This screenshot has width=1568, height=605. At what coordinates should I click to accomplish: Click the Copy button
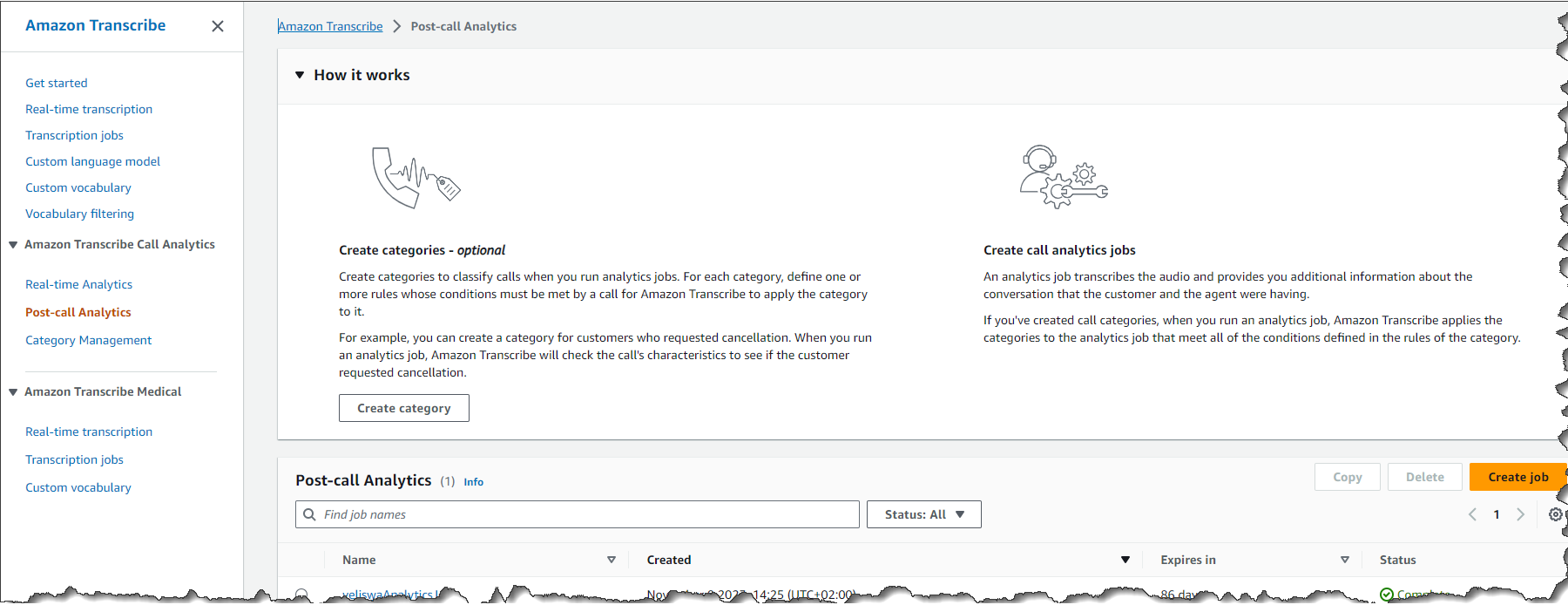pyautogui.click(x=1348, y=477)
